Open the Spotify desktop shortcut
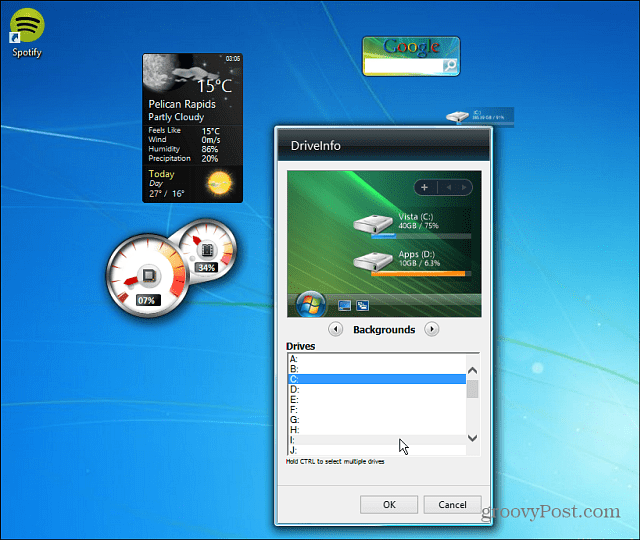 [x=27, y=33]
